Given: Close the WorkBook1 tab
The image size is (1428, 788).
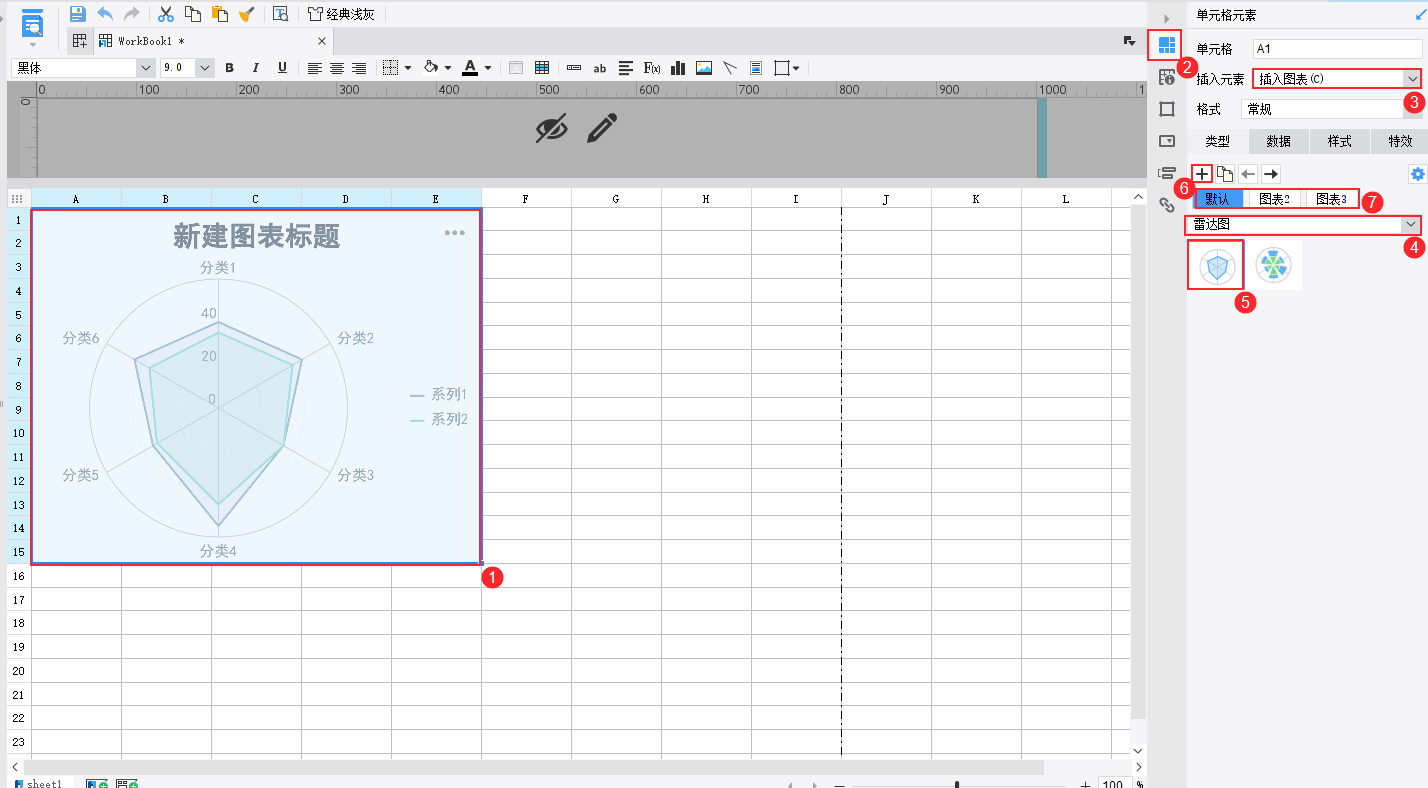Looking at the screenshot, I should (x=322, y=41).
